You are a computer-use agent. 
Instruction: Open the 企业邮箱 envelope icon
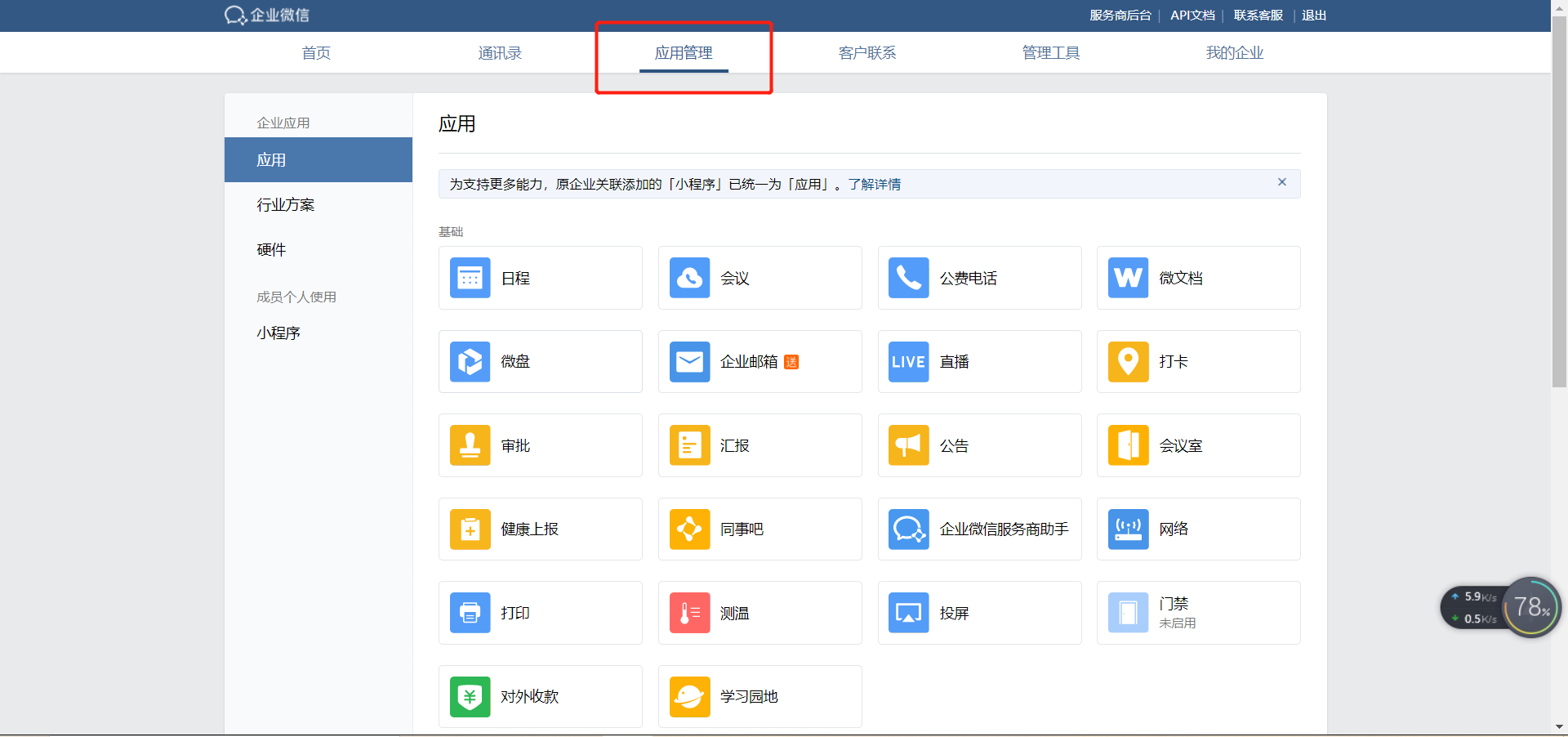pyautogui.click(x=690, y=362)
